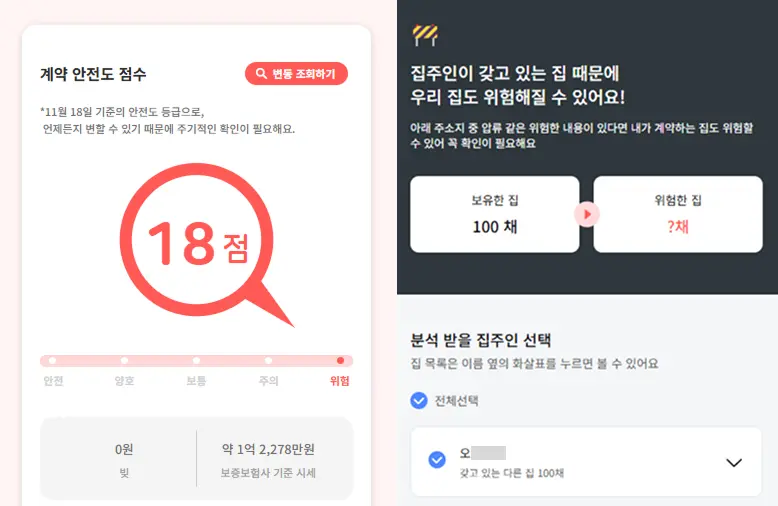Click the barricade warning icon
The image size is (778, 506).
pyautogui.click(x=425, y=35)
